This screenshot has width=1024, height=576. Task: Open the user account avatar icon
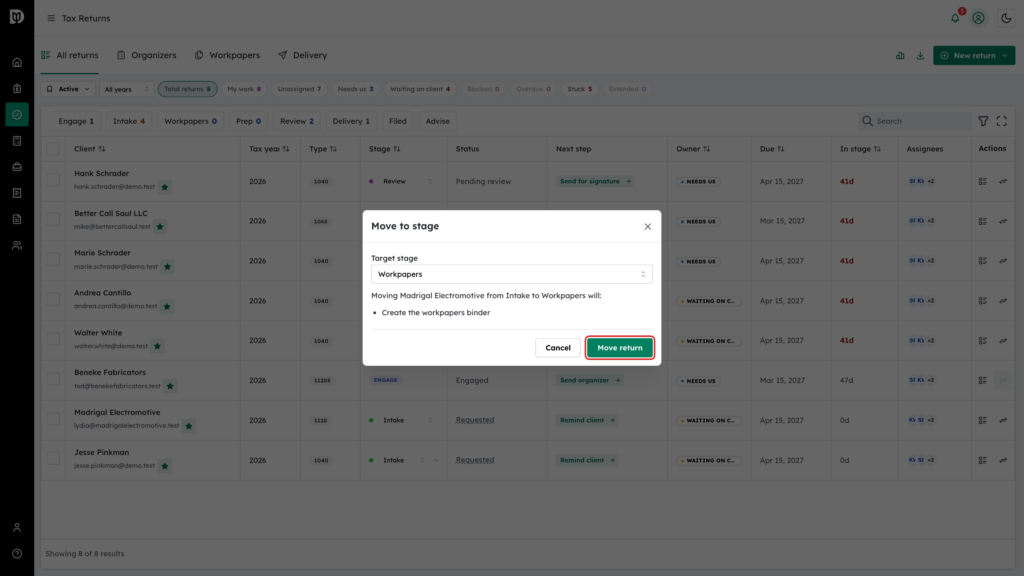[978, 18]
